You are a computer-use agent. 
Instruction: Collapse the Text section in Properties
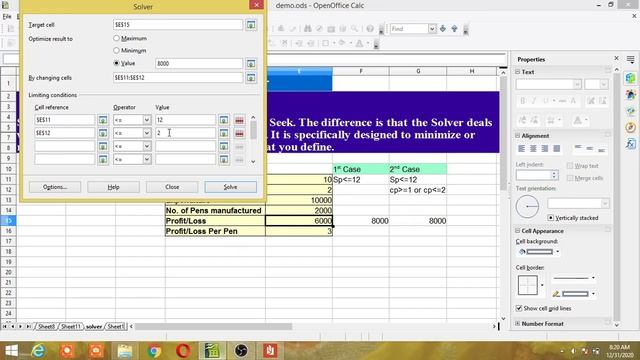(518, 71)
